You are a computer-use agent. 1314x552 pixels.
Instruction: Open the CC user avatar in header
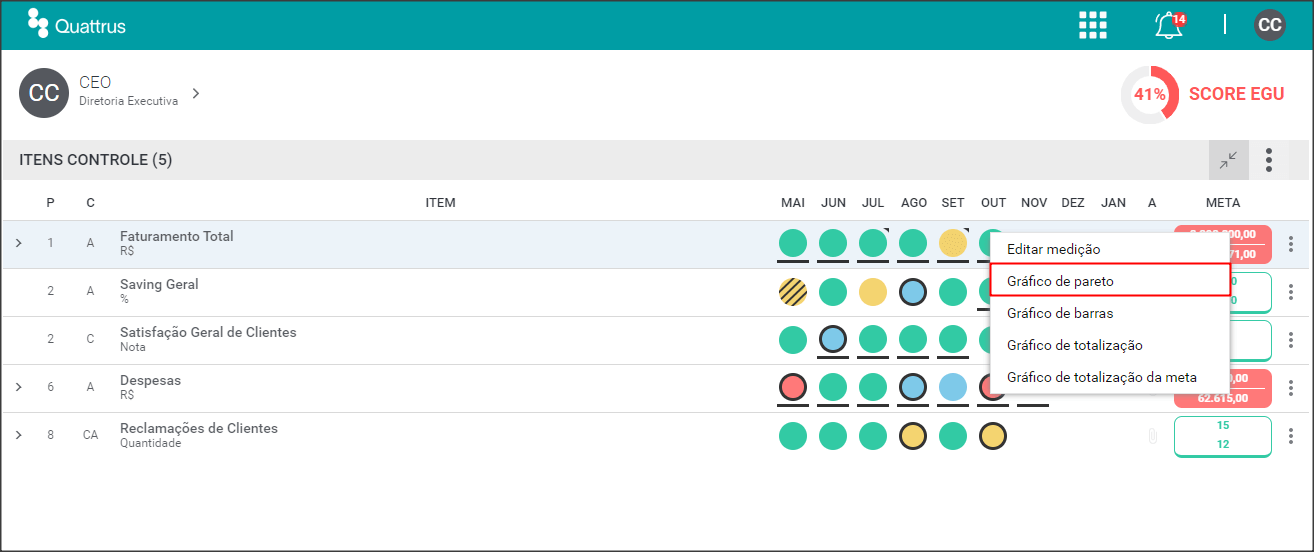coord(1270,25)
